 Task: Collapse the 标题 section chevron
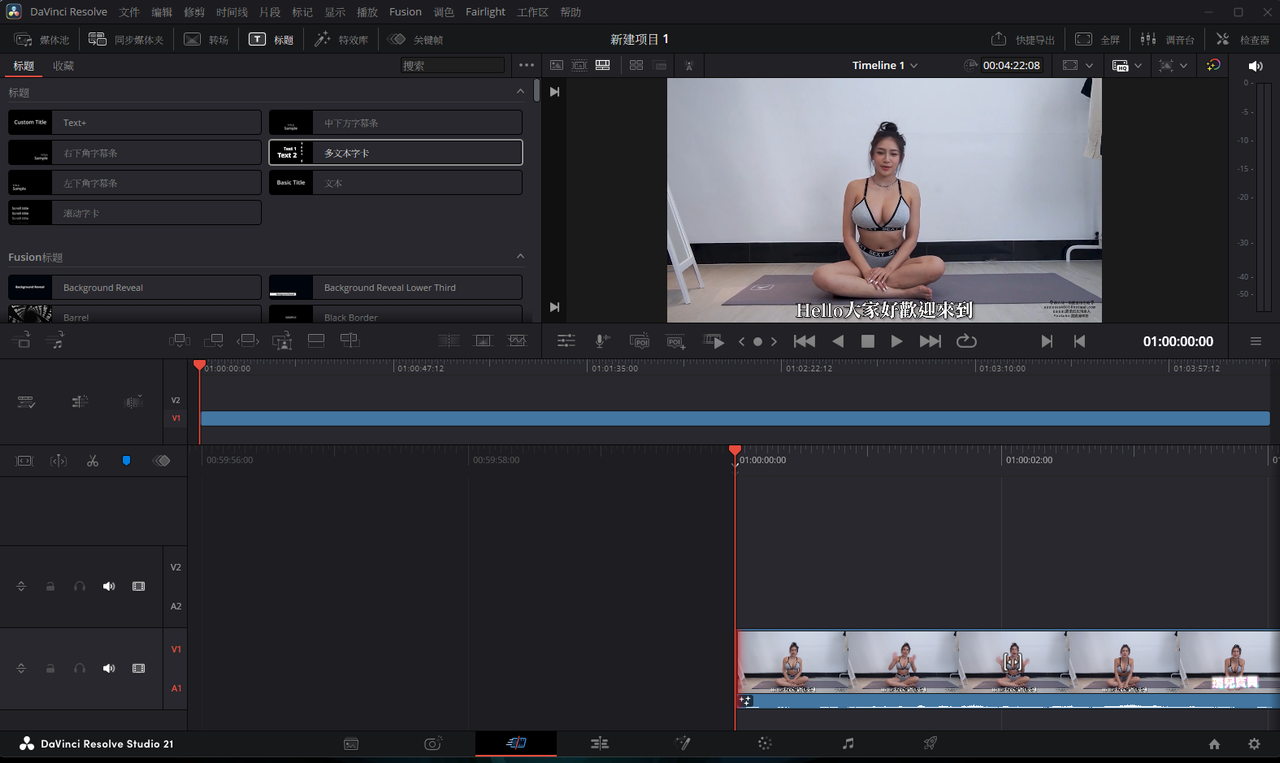pyautogui.click(x=520, y=92)
